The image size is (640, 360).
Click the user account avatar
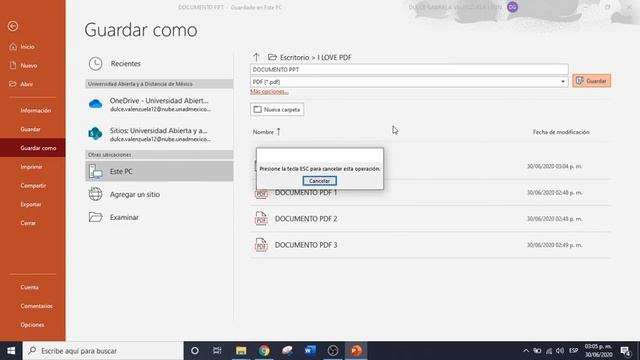pos(513,7)
